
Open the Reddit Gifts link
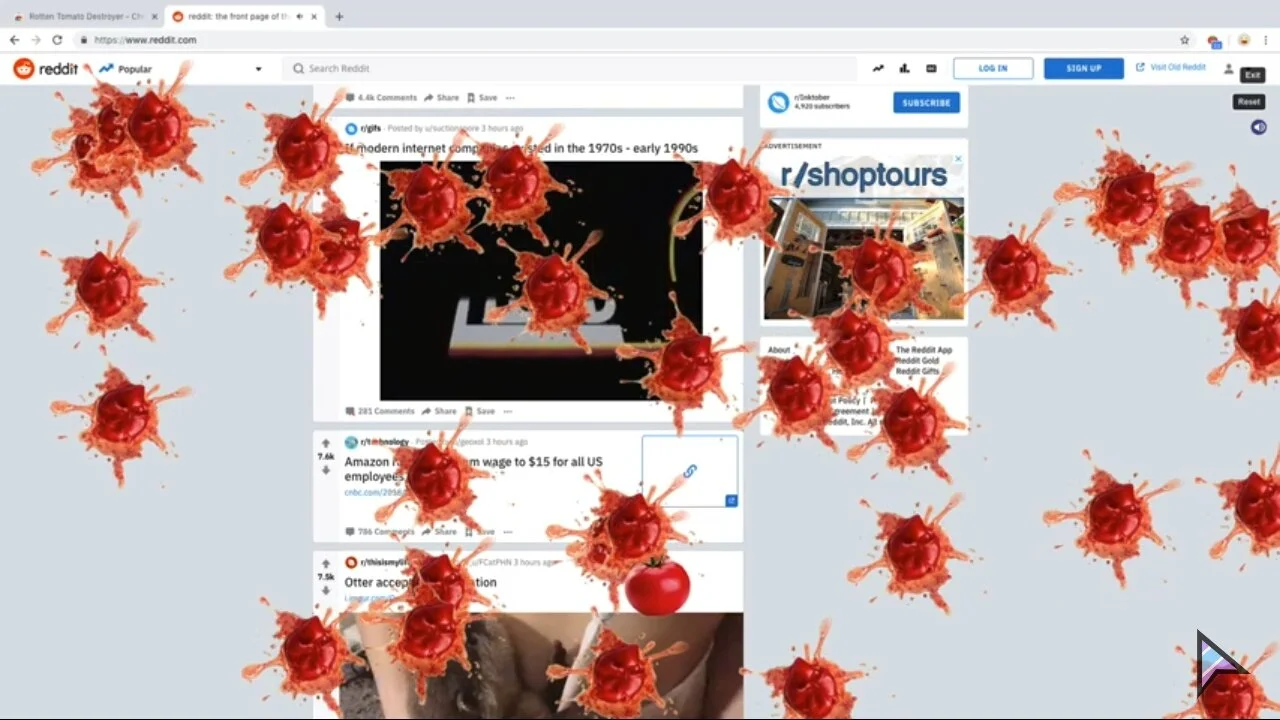[918, 372]
